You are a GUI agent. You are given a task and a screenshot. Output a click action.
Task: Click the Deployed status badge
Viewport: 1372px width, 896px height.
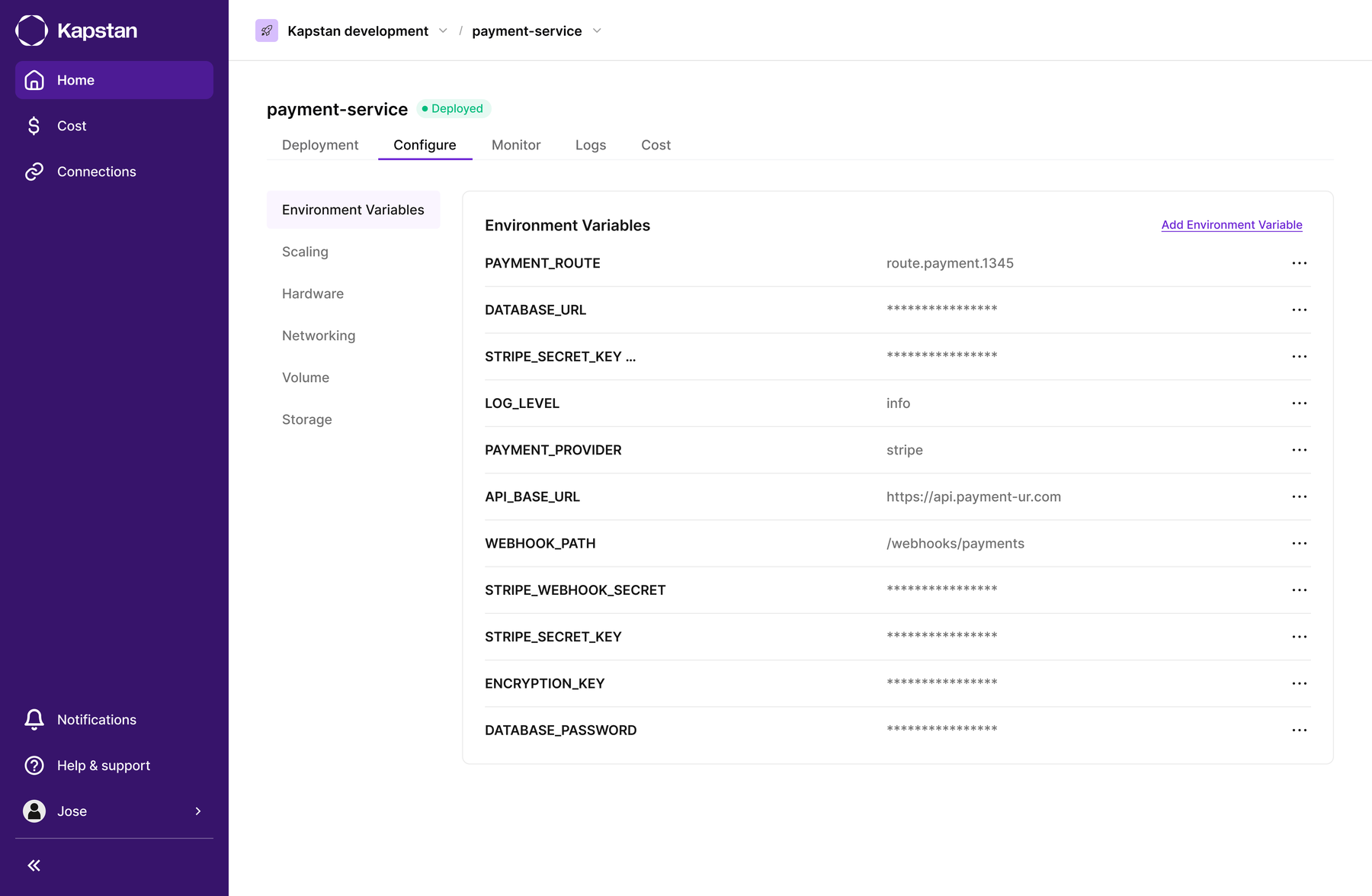[453, 108]
